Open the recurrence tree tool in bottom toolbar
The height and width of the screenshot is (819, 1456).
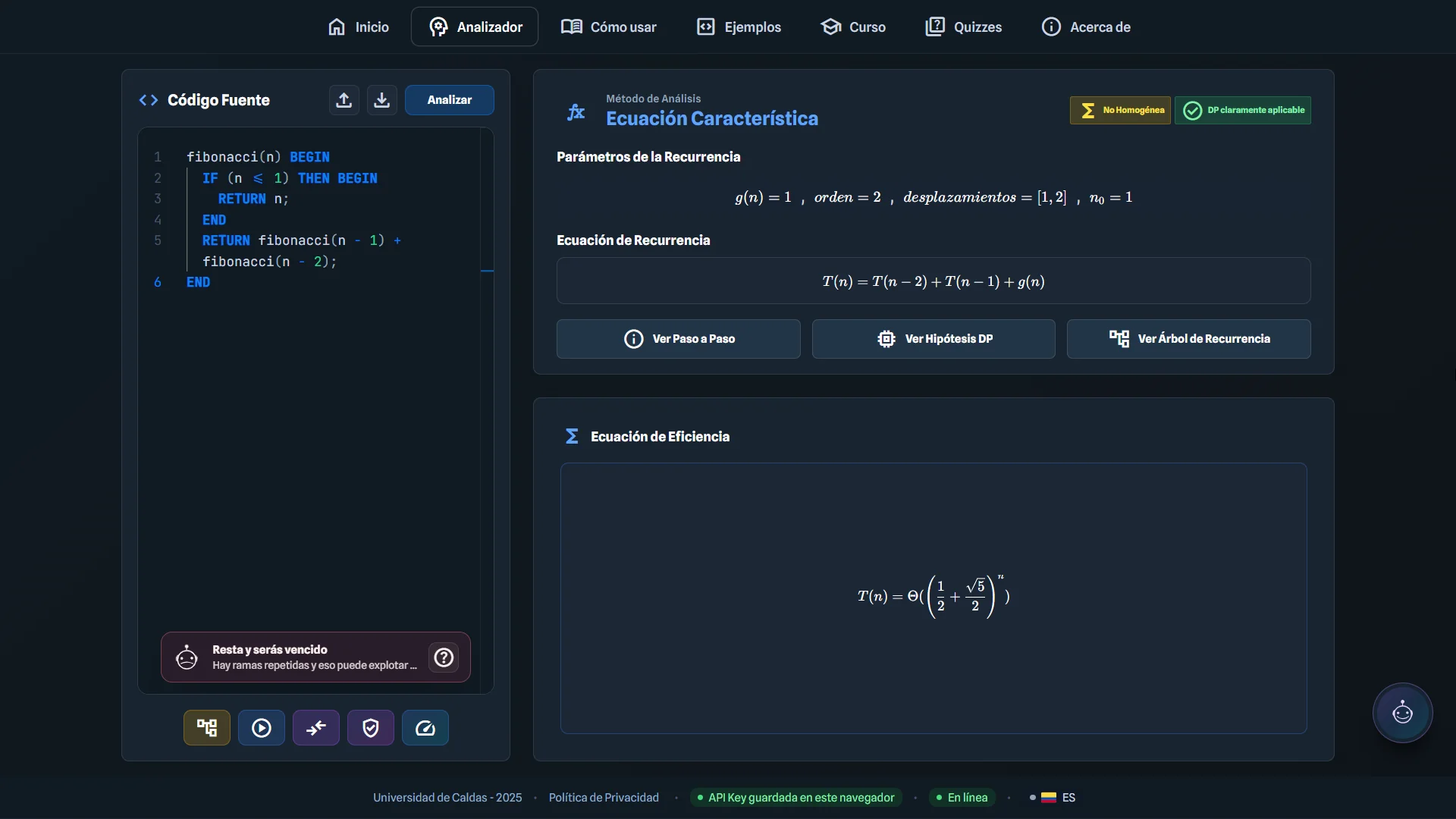[x=207, y=728]
